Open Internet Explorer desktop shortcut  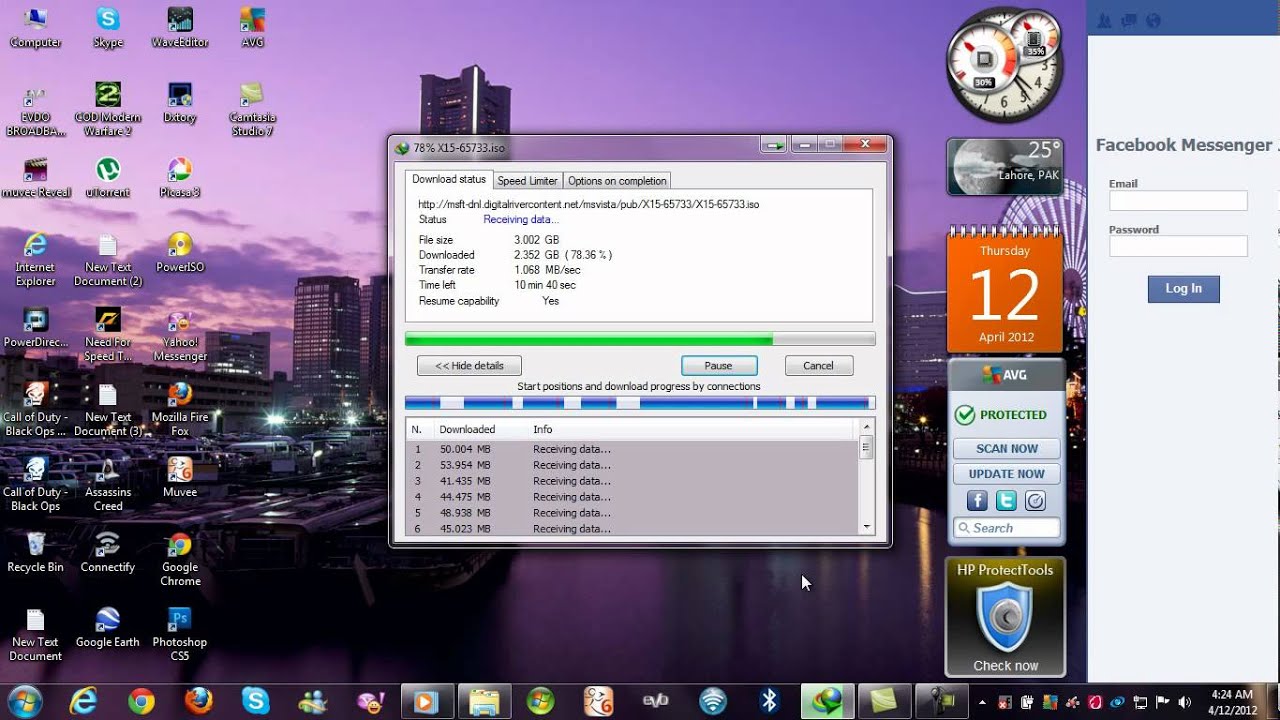coord(35,259)
